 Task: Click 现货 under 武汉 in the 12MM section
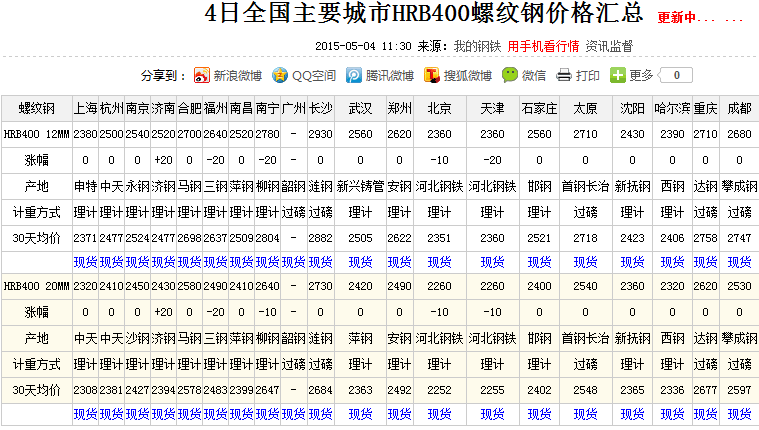(x=360, y=262)
